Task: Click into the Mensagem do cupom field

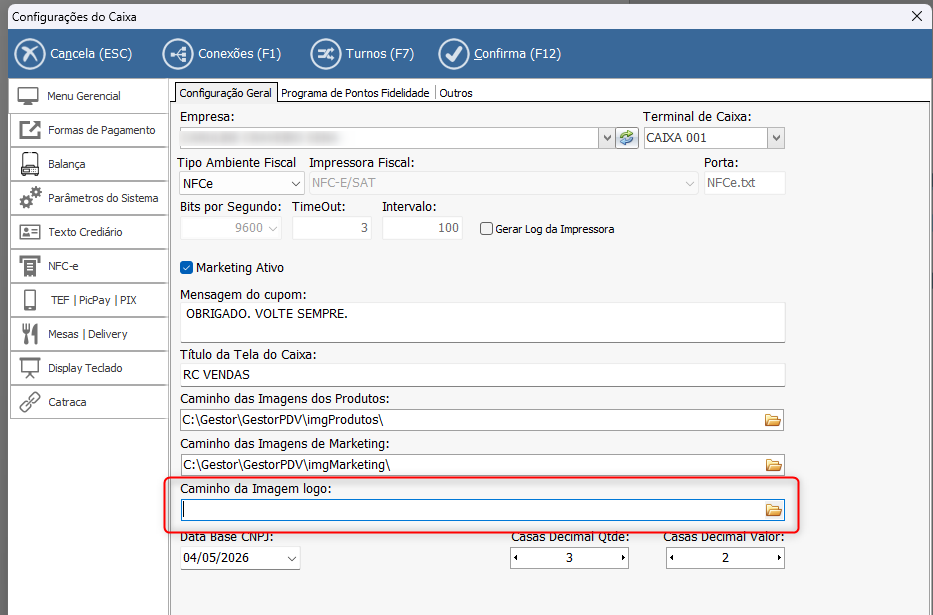Action: point(480,322)
